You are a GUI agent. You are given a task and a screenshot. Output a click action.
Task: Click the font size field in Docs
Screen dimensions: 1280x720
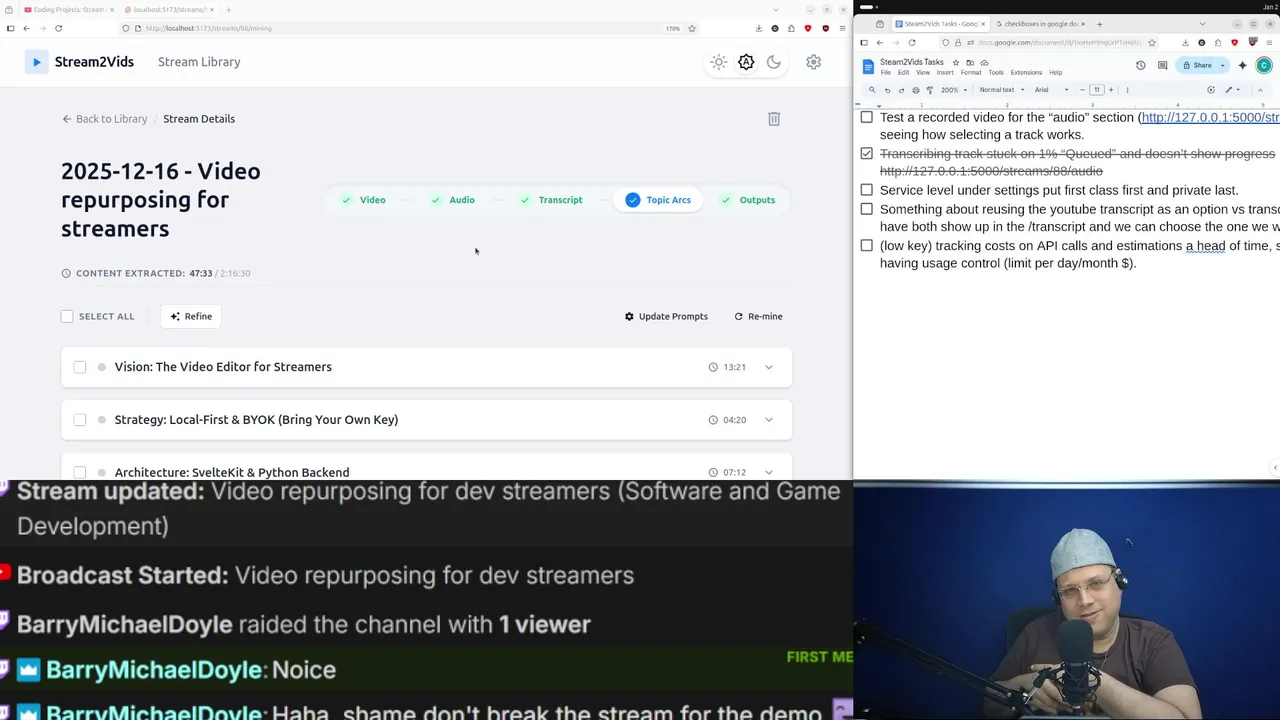1096,90
